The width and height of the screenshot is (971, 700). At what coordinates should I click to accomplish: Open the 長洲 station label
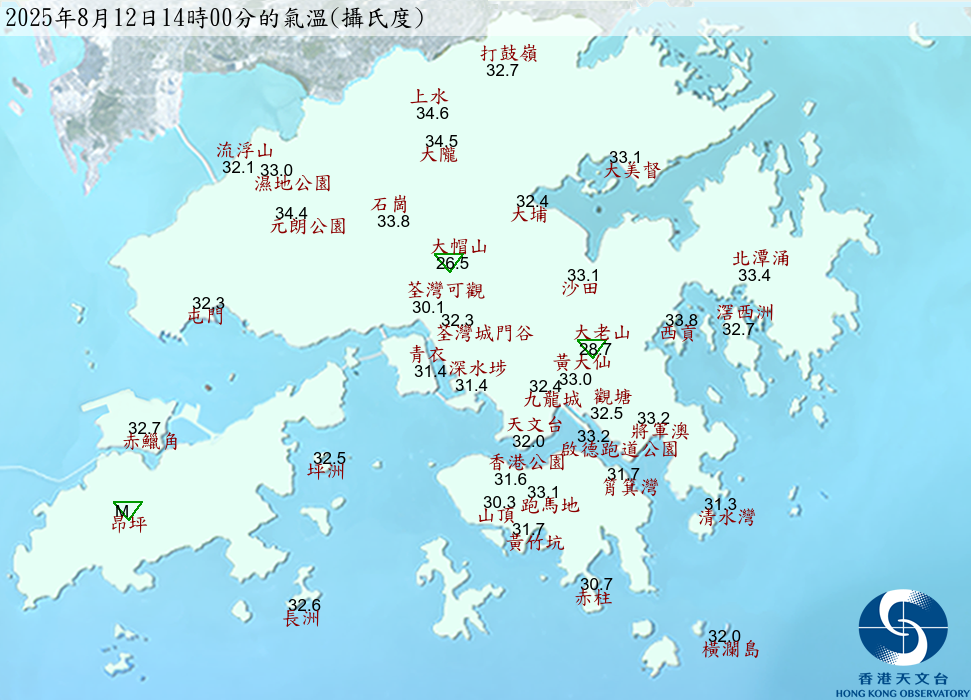pos(302,619)
